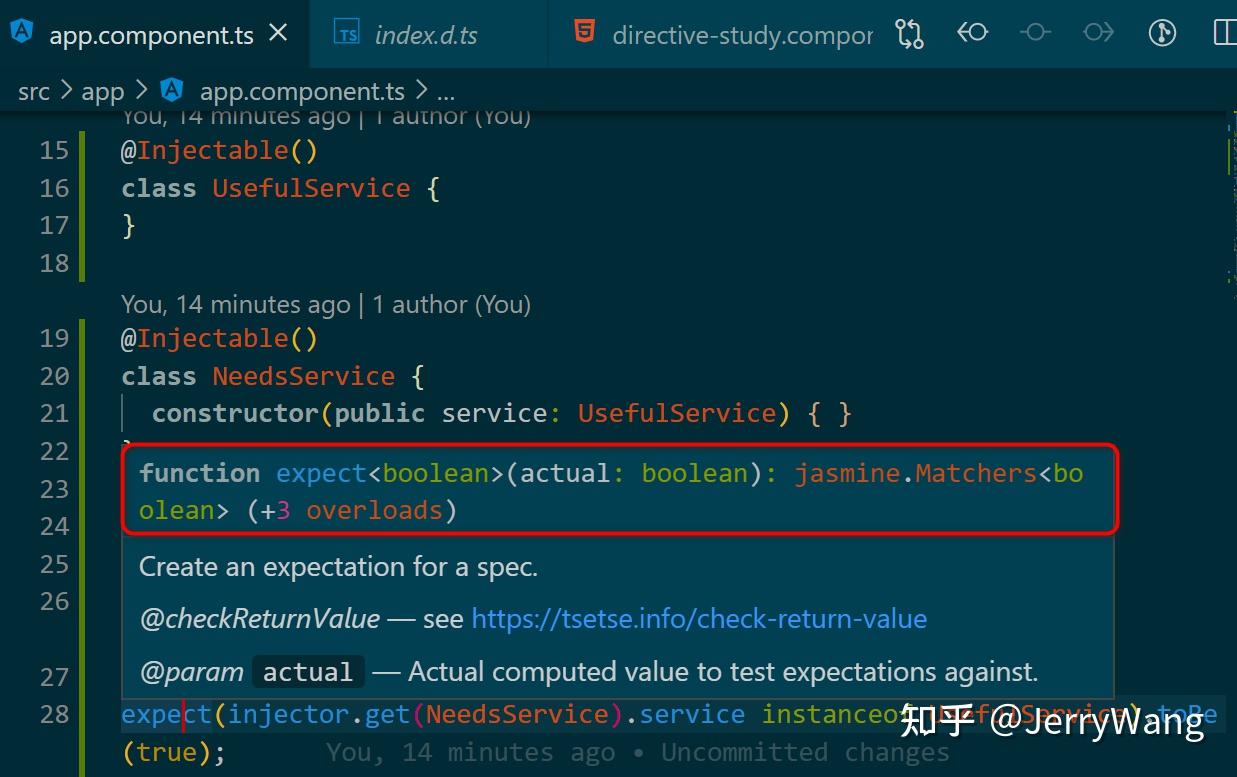Open the app breadcrumb dropdown
This screenshot has height=777, width=1237.
click(x=103, y=91)
